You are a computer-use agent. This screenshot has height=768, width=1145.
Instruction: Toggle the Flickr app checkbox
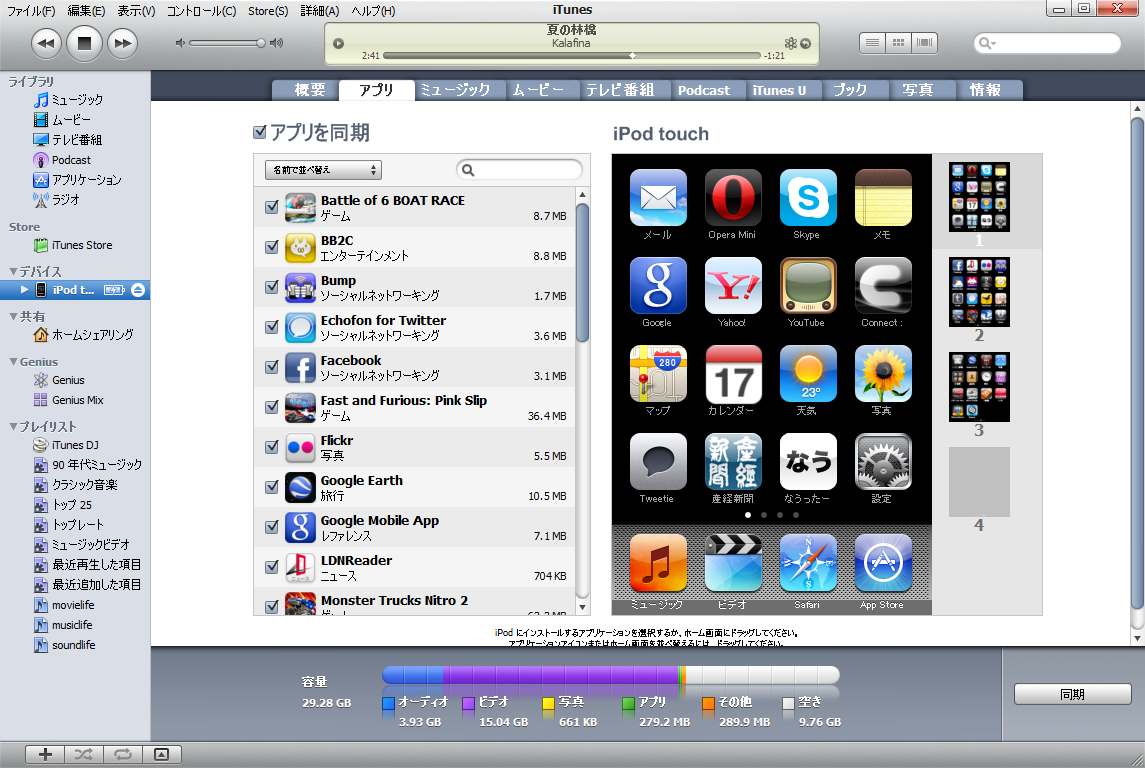point(272,447)
